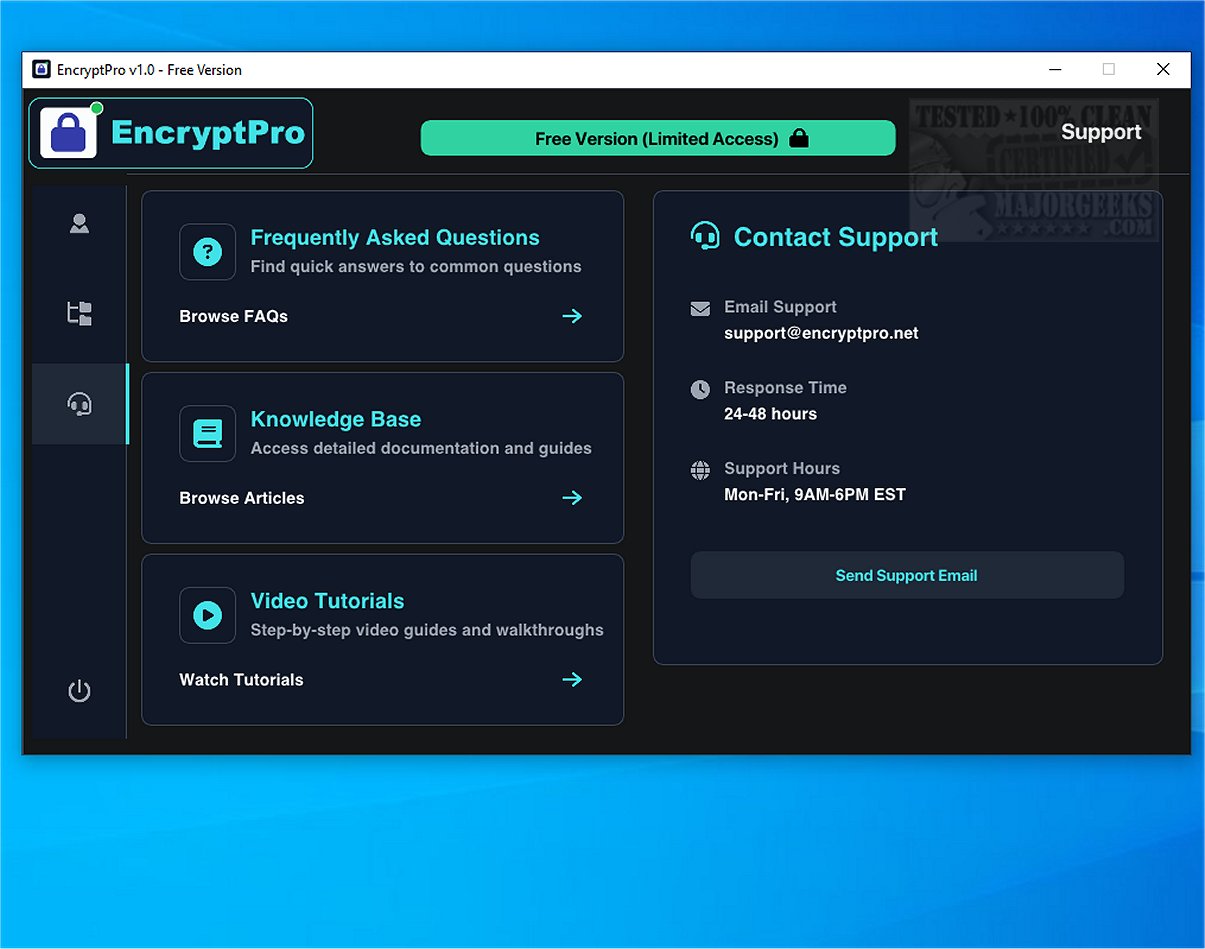Click the Contact Support heading

click(836, 237)
